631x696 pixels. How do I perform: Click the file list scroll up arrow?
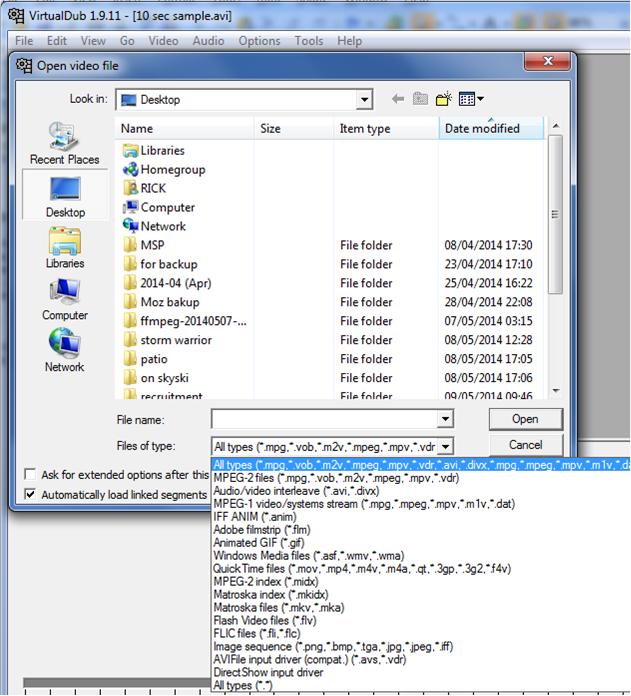coord(555,126)
